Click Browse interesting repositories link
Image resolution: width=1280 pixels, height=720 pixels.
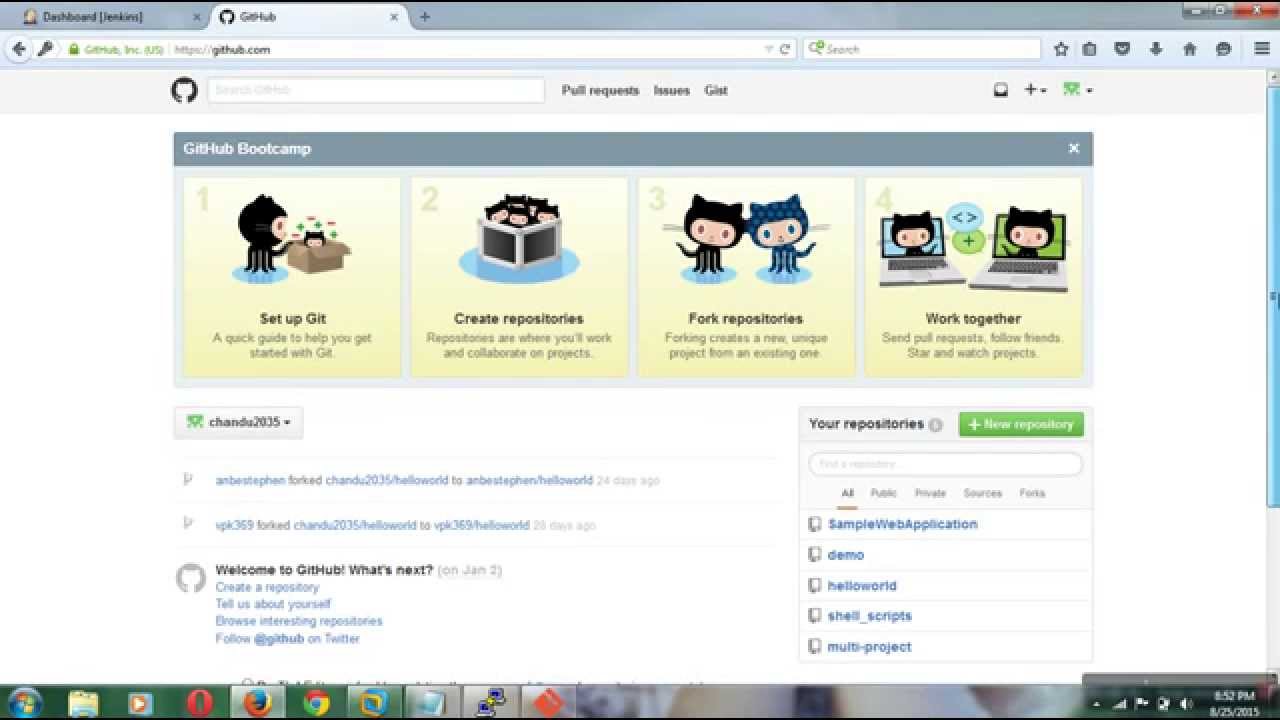[x=299, y=621]
